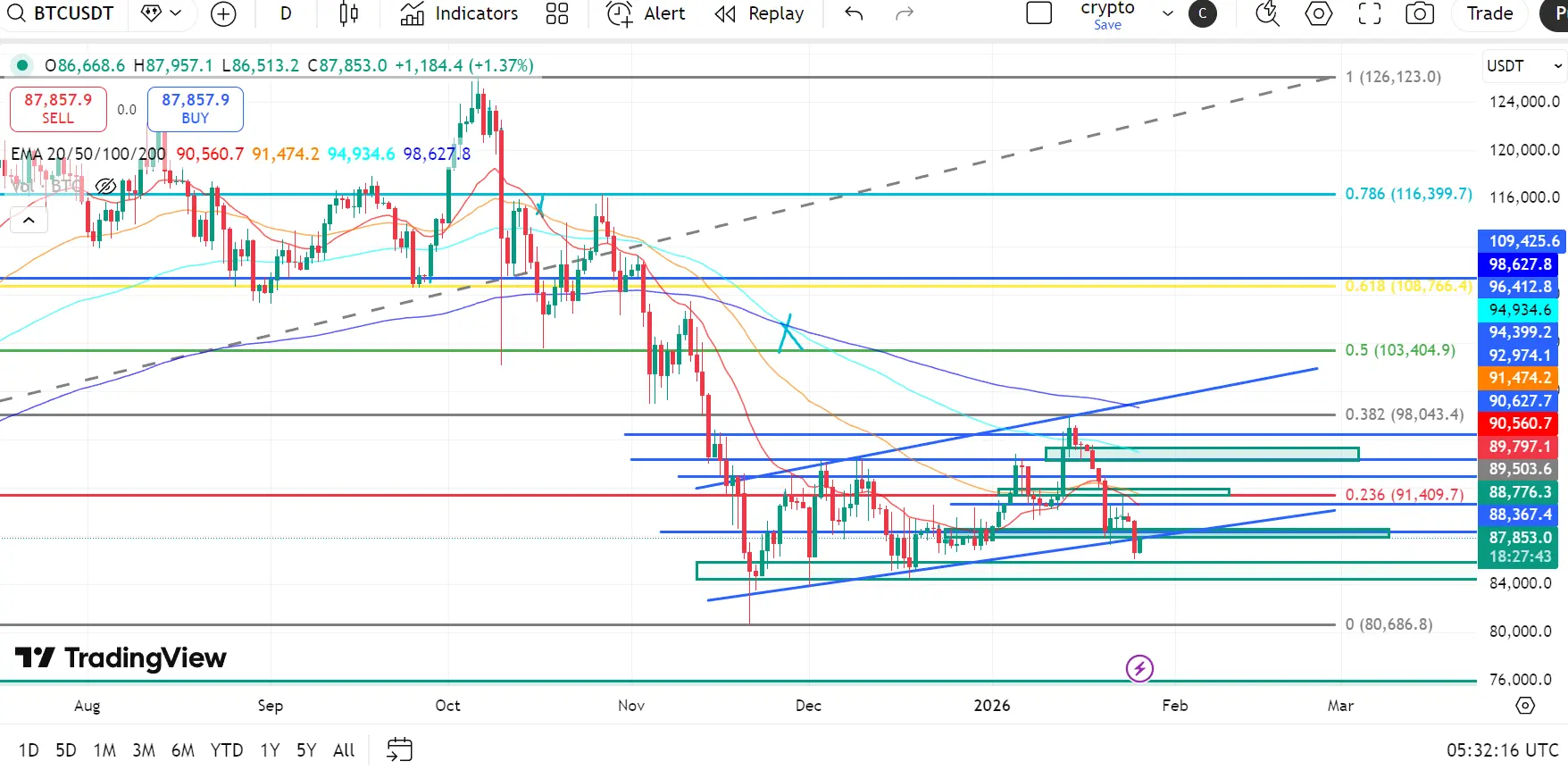Click the cyan EMA price label 94,934.6
This screenshot has width=1568, height=770.
click(x=1519, y=310)
